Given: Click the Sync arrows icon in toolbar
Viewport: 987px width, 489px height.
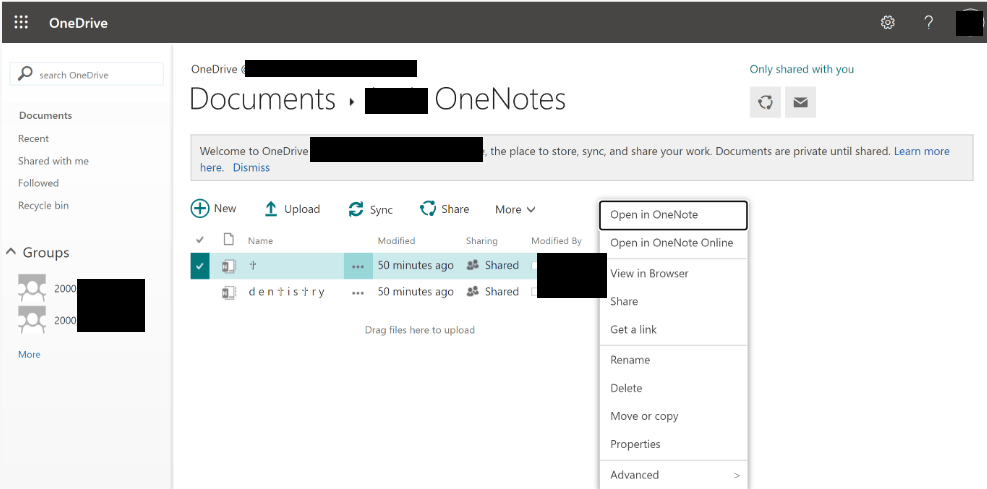Looking at the screenshot, I should pyautogui.click(x=356, y=209).
